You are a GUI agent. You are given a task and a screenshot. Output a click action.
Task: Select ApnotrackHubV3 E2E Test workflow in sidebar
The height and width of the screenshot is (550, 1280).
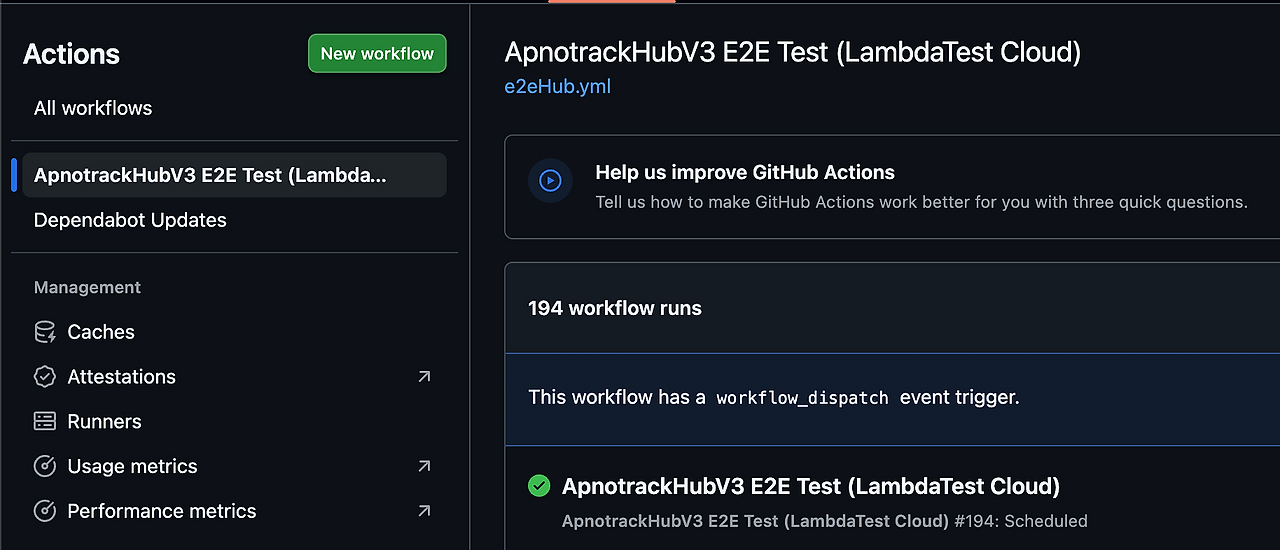pyautogui.click(x=234, y=175)
